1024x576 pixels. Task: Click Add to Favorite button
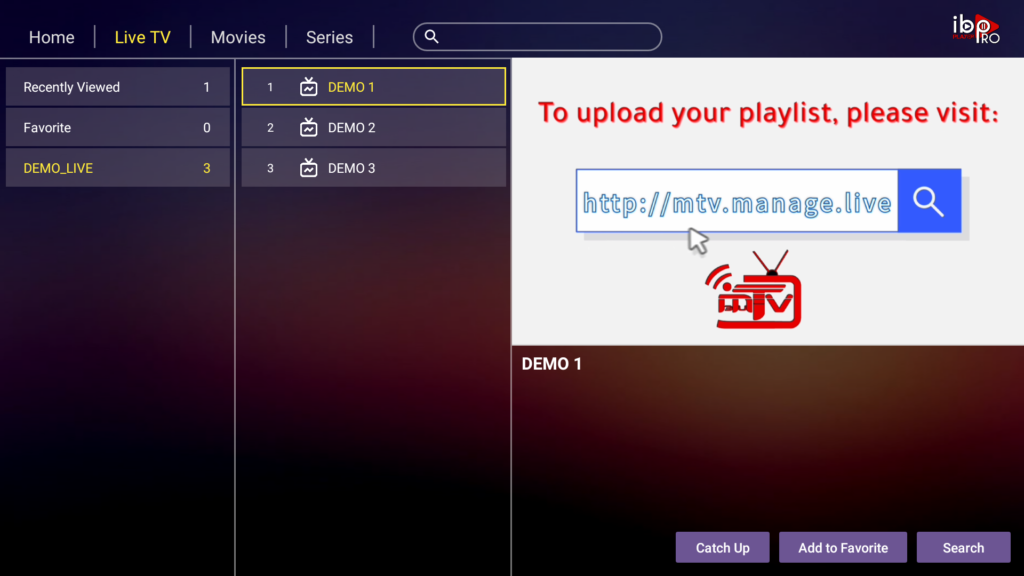pyautogui.click(x=843, y=548)
